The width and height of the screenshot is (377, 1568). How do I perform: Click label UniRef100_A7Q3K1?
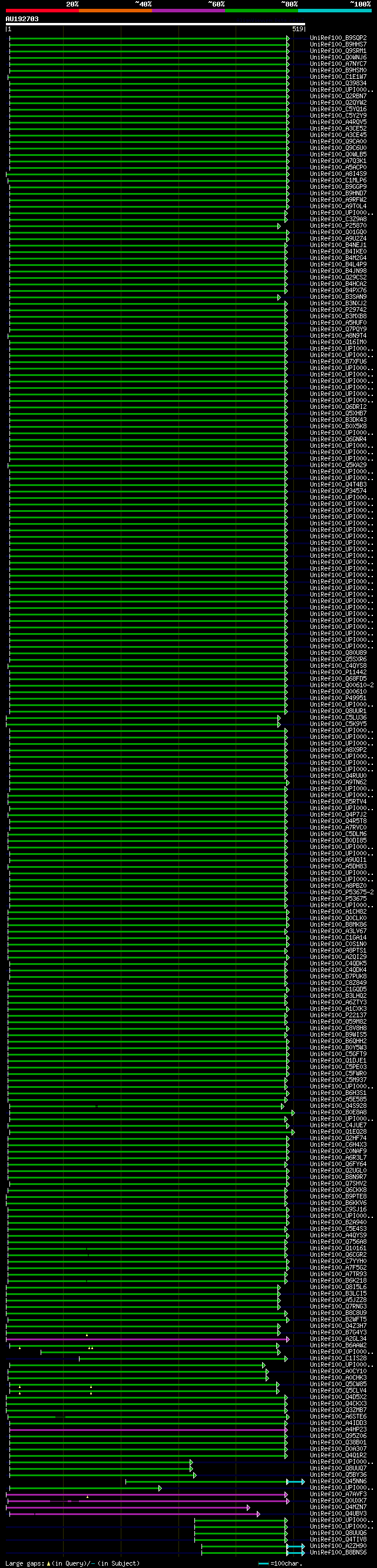[x=338, y=161]
